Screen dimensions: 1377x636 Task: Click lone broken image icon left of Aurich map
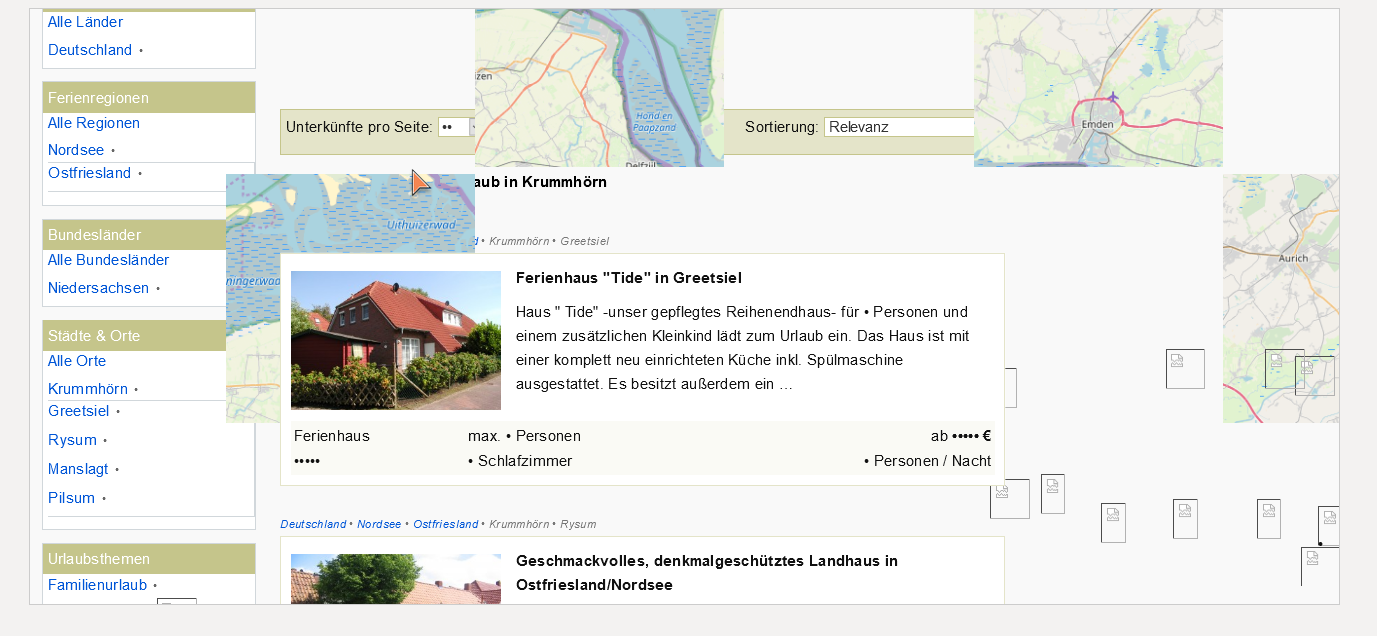[x=1185, y=368]
